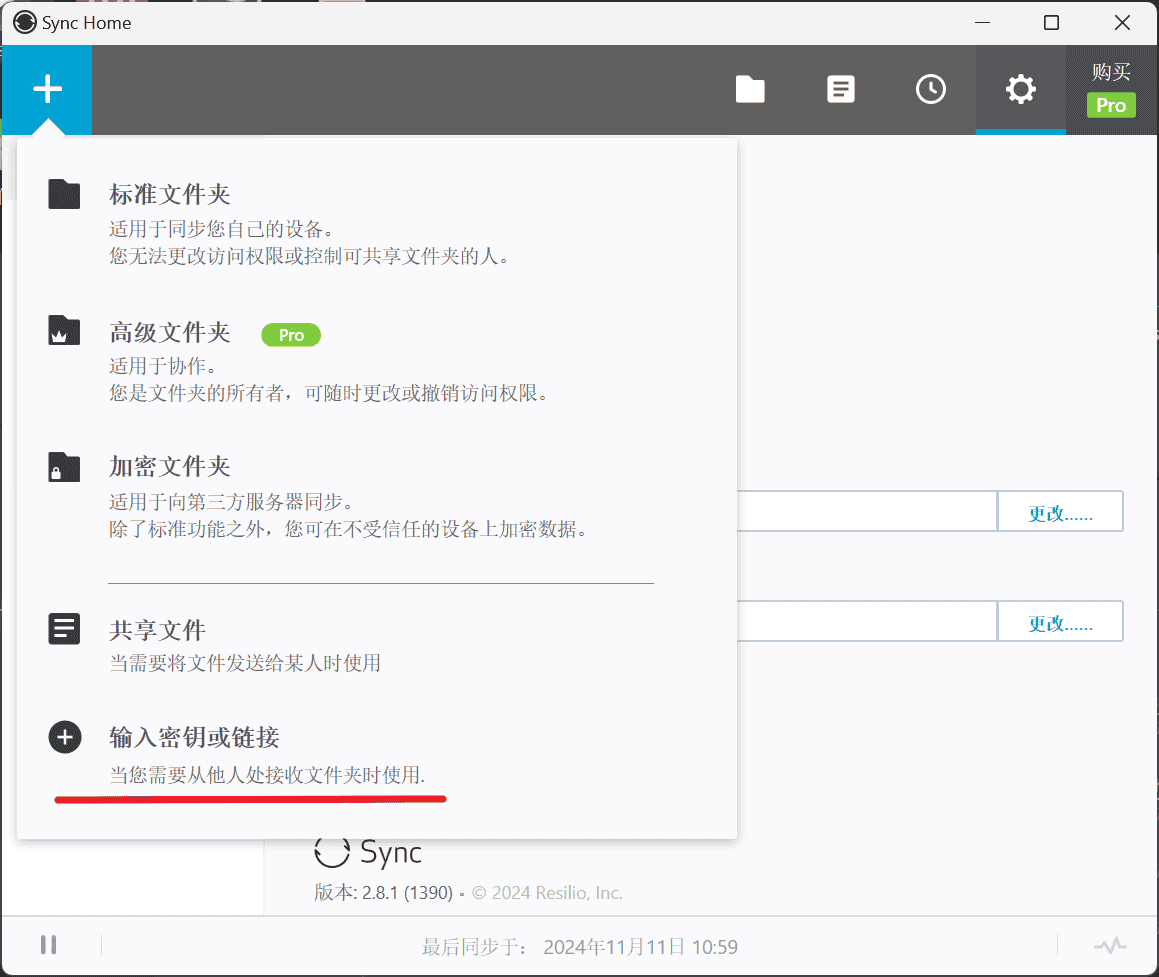This screenshot has width=1159, height=977.
Task: Click the standard folder icon
Action: coord(64,194)
